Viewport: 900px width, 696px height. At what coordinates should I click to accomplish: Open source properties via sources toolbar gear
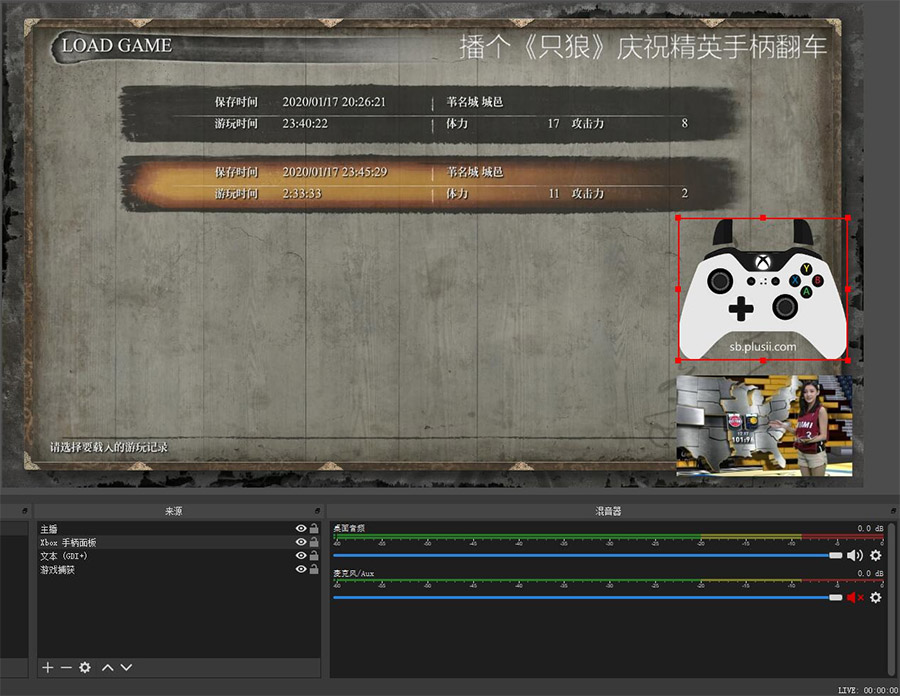click(x=85, y=667)
